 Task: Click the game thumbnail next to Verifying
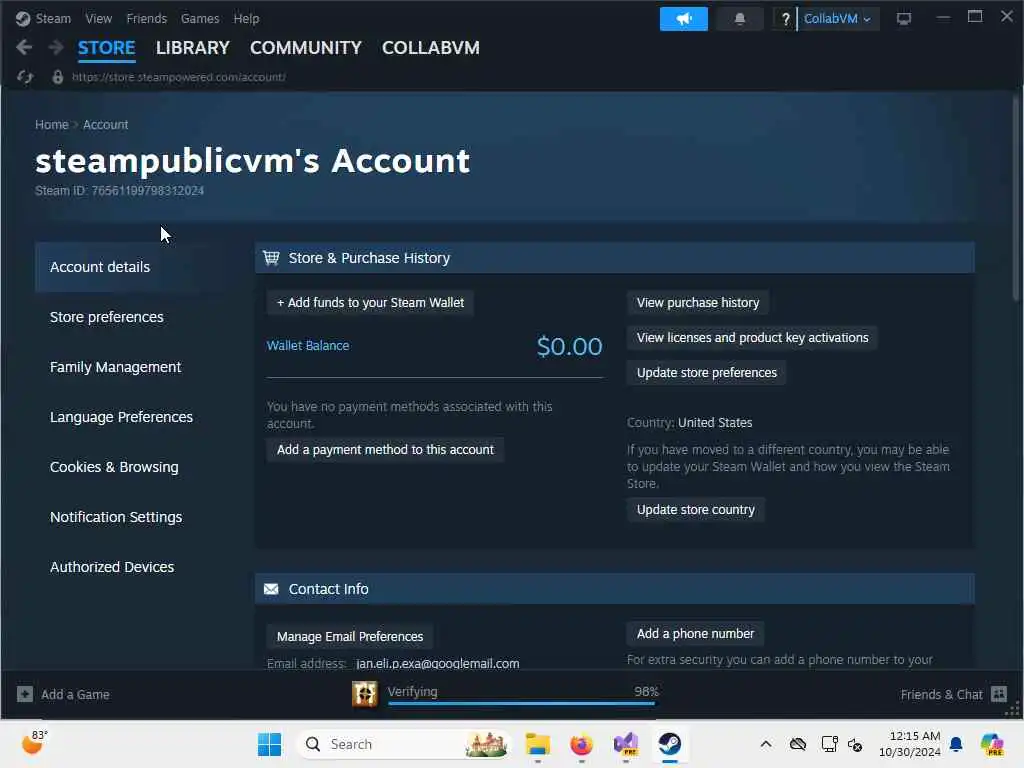tap(364, 694)
